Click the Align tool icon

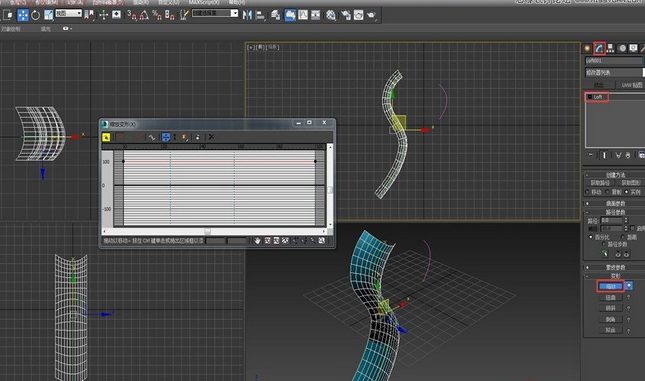click(260, 15)
